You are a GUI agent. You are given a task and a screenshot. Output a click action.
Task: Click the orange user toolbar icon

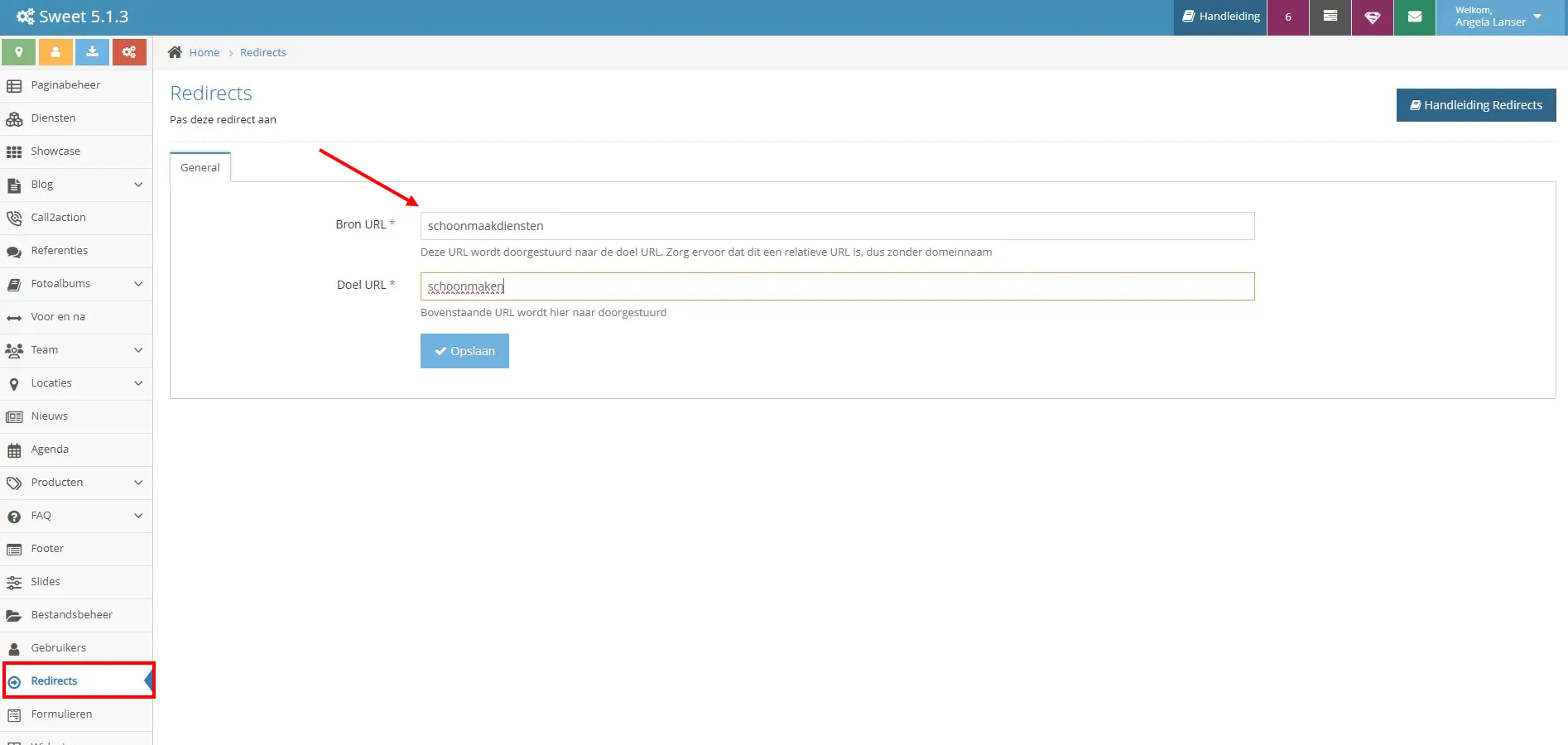pyautogui.click(x=55, y=52)
